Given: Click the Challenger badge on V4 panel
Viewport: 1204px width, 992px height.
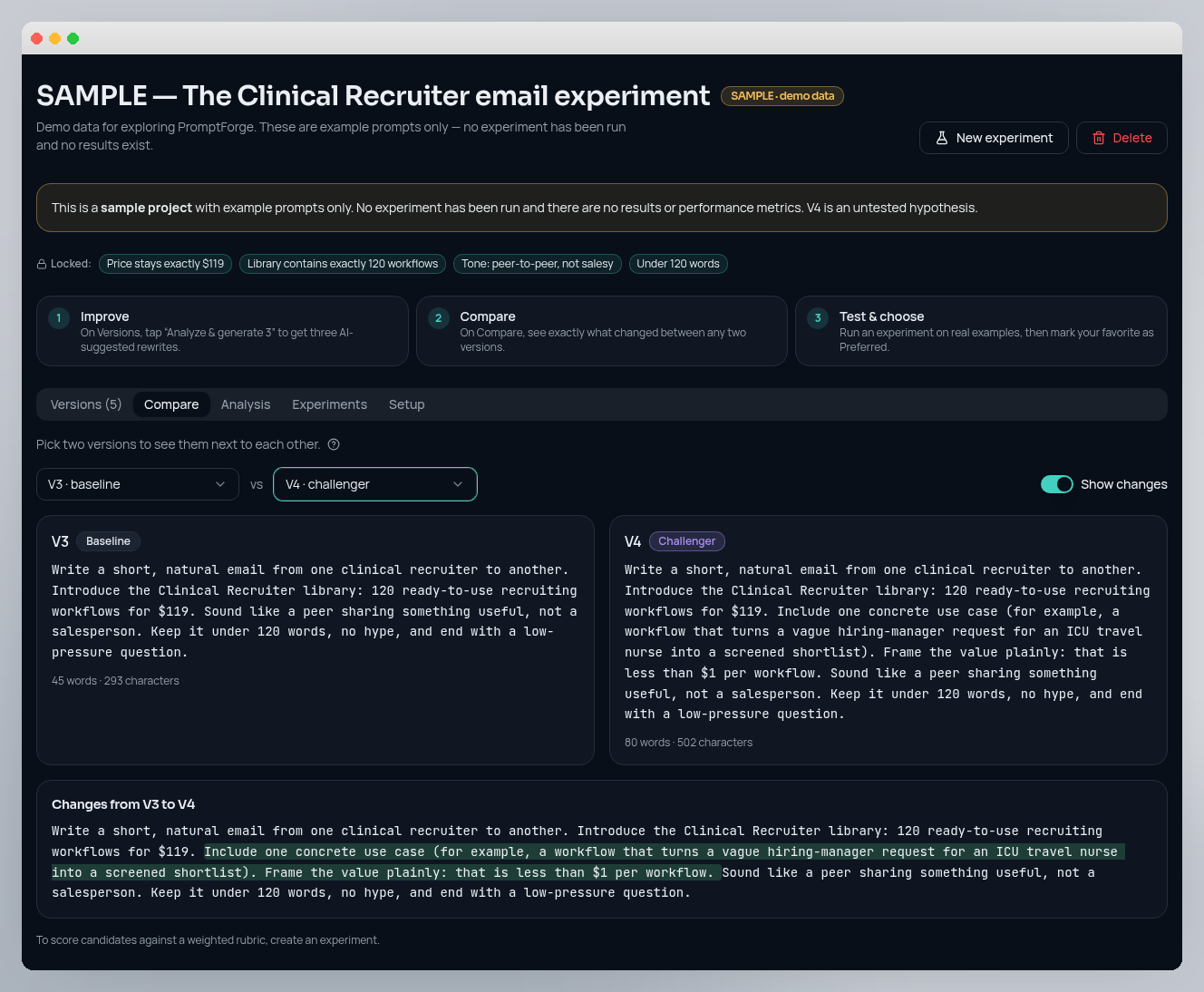Looking at the screenshot, I should point(687,541).
